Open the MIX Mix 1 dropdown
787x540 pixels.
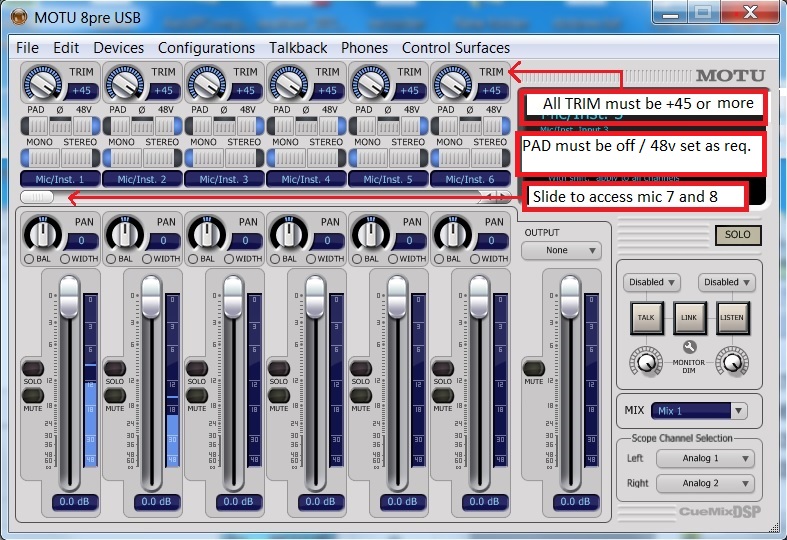[699, 411]
